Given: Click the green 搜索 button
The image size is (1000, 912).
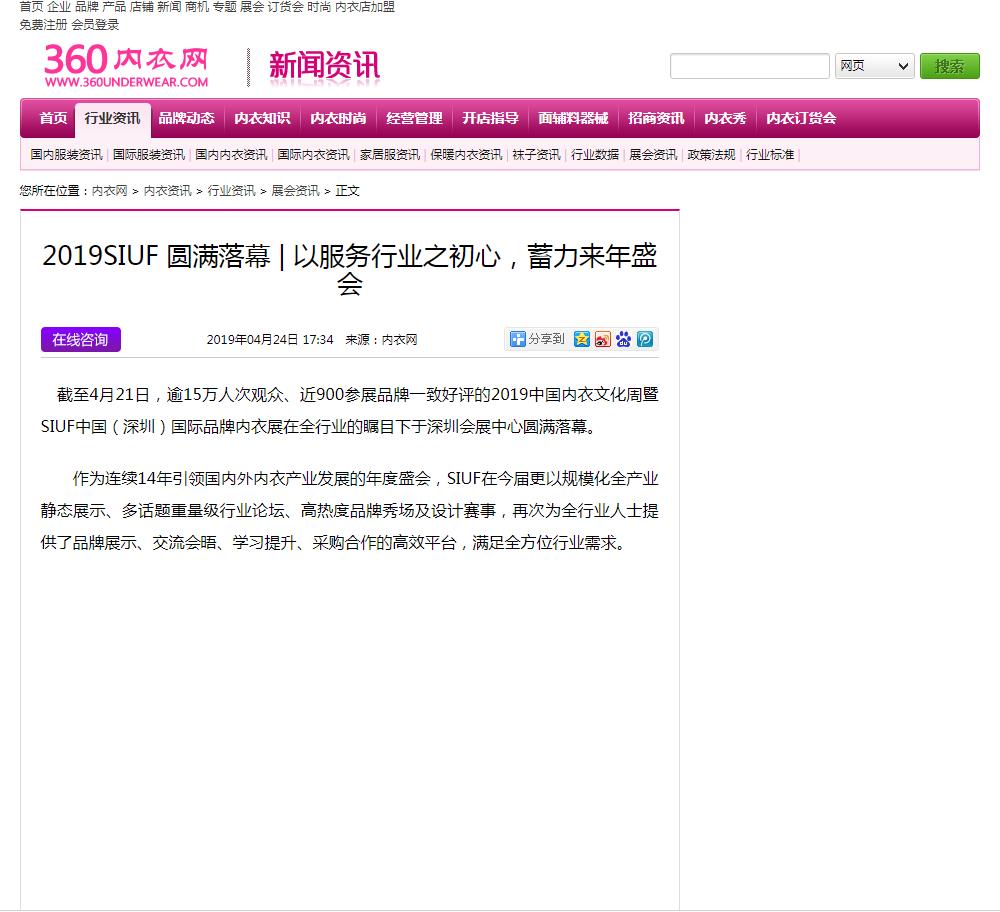Looking at the screenshot, I should click(x=950, y=66).
